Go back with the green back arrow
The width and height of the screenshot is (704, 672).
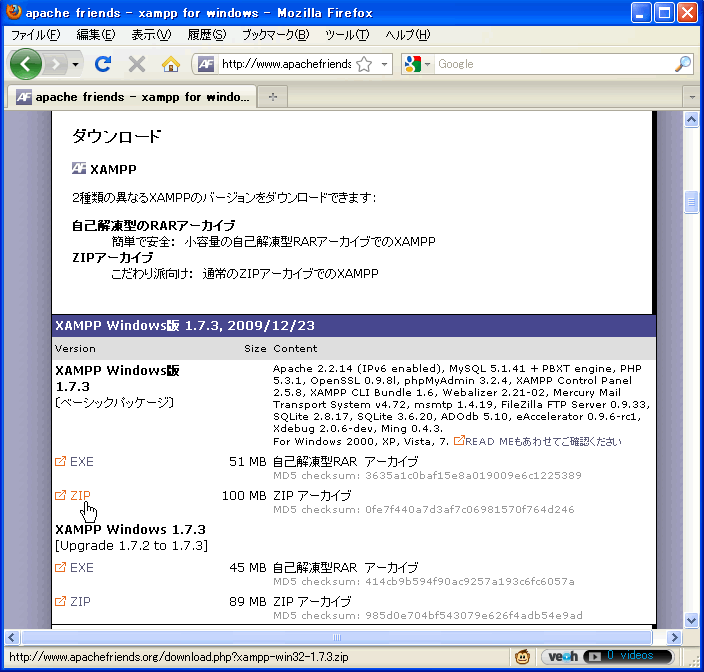26,64
